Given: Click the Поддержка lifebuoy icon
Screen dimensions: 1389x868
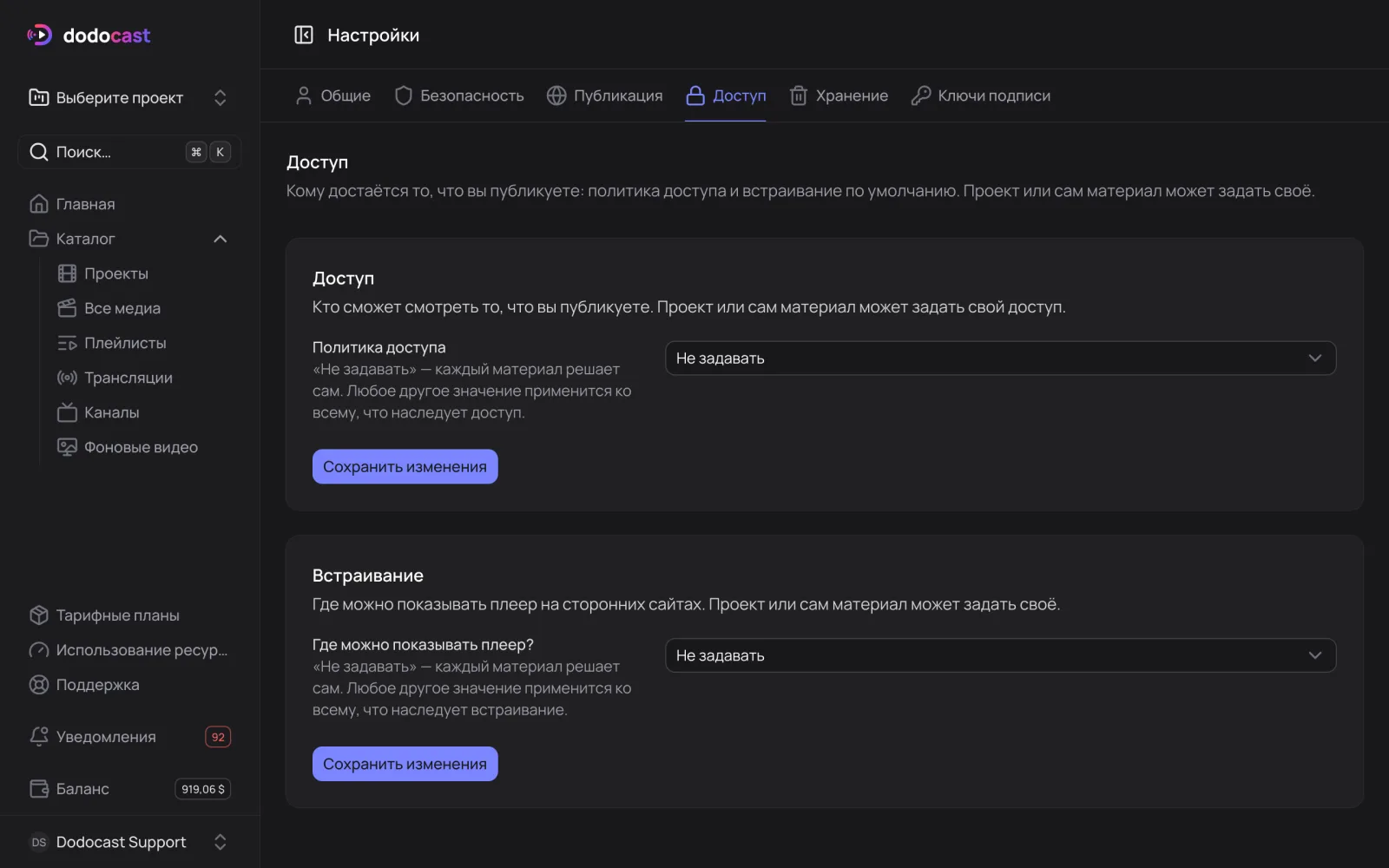Looking at the screenshot, I should 39,685.
